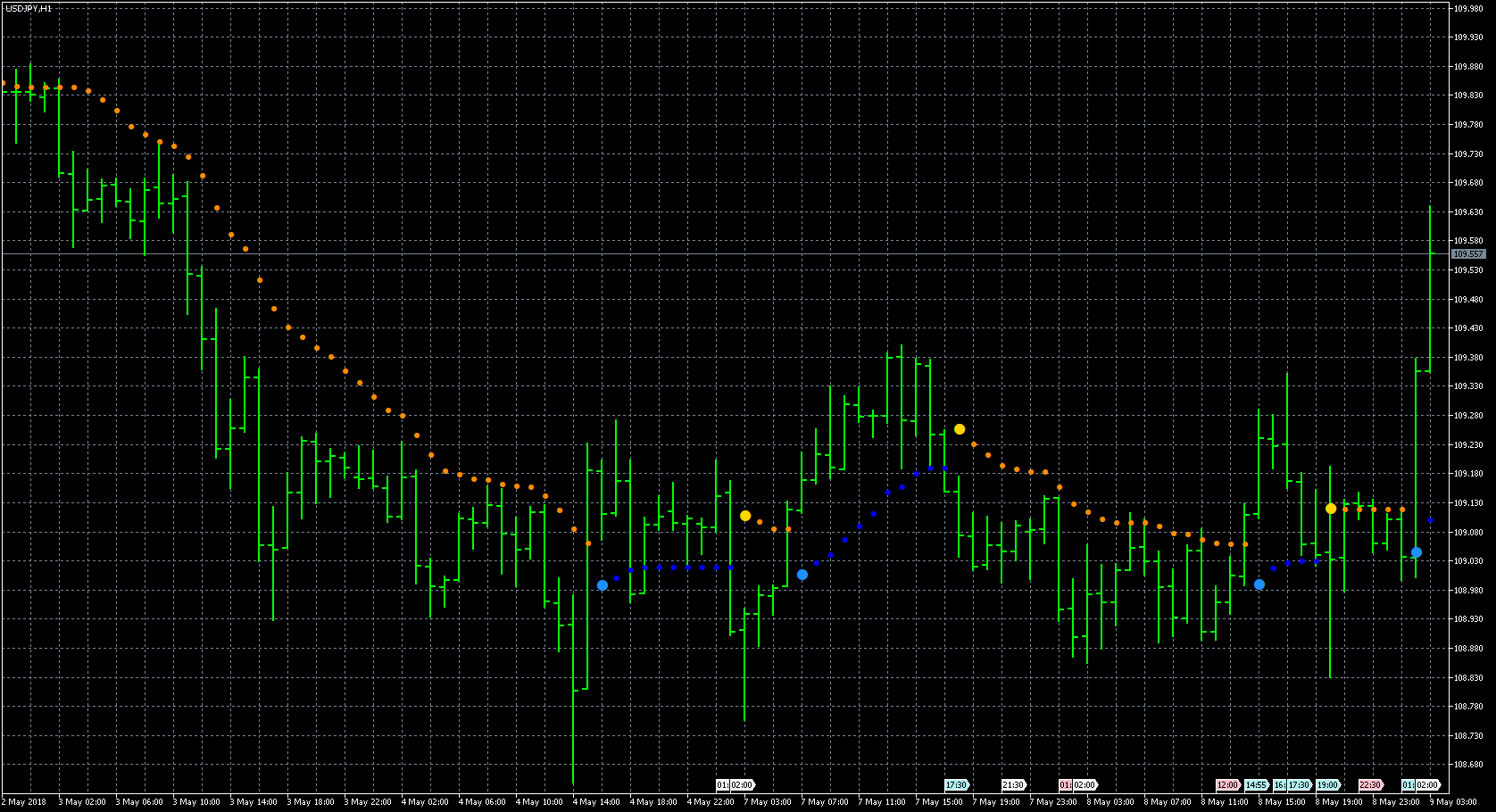
Task: Click the first large blue signal dot on 4 May
Action: click(603, 585)
